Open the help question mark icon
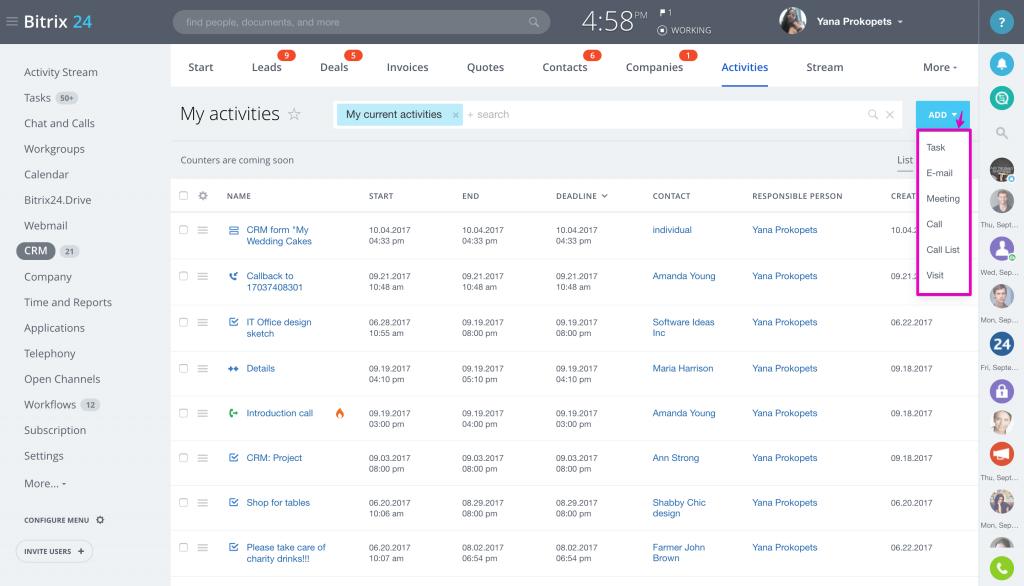The width and height of the screenshot is (1024, 586). point(1001,22)
